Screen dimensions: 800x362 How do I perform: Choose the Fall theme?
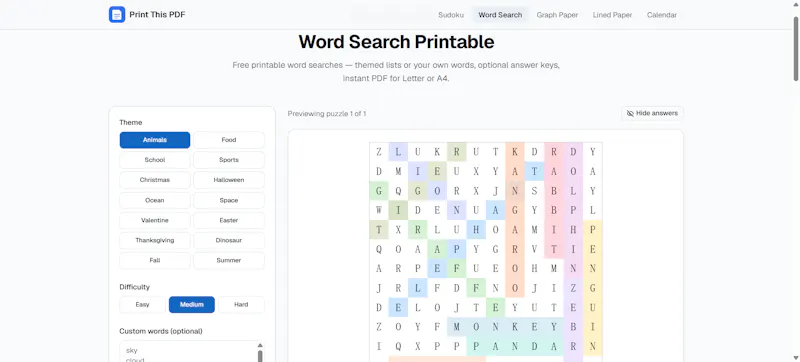point(155,261)
